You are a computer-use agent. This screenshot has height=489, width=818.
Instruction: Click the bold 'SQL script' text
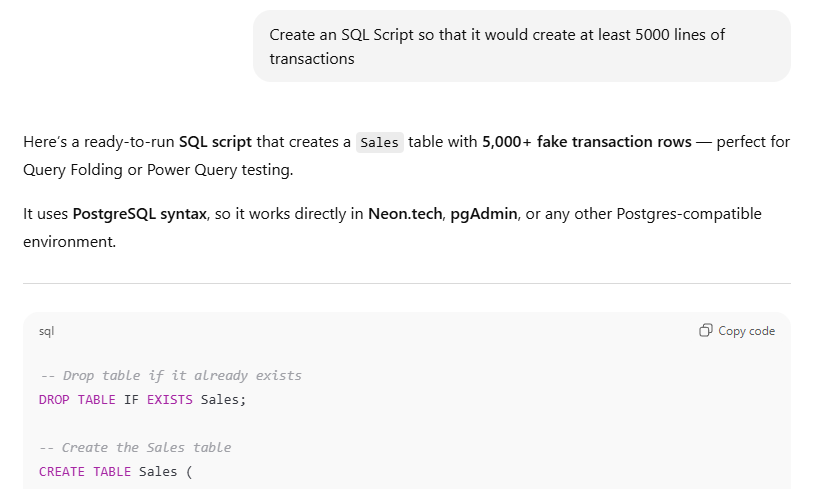pos(215,142)
